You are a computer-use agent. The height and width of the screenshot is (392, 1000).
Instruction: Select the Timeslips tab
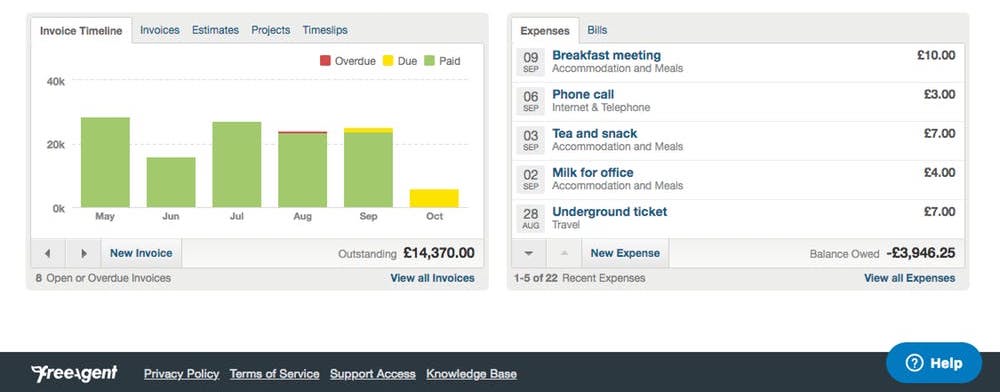click(325, 30)
